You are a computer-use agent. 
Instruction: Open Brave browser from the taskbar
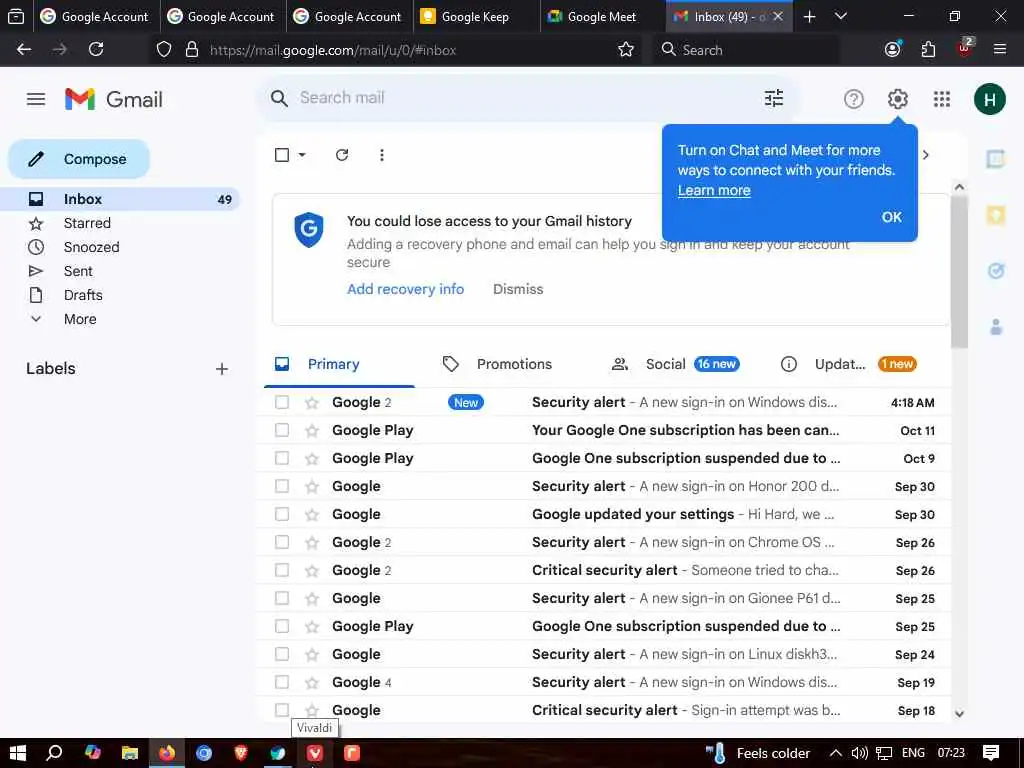click(241, 753)
